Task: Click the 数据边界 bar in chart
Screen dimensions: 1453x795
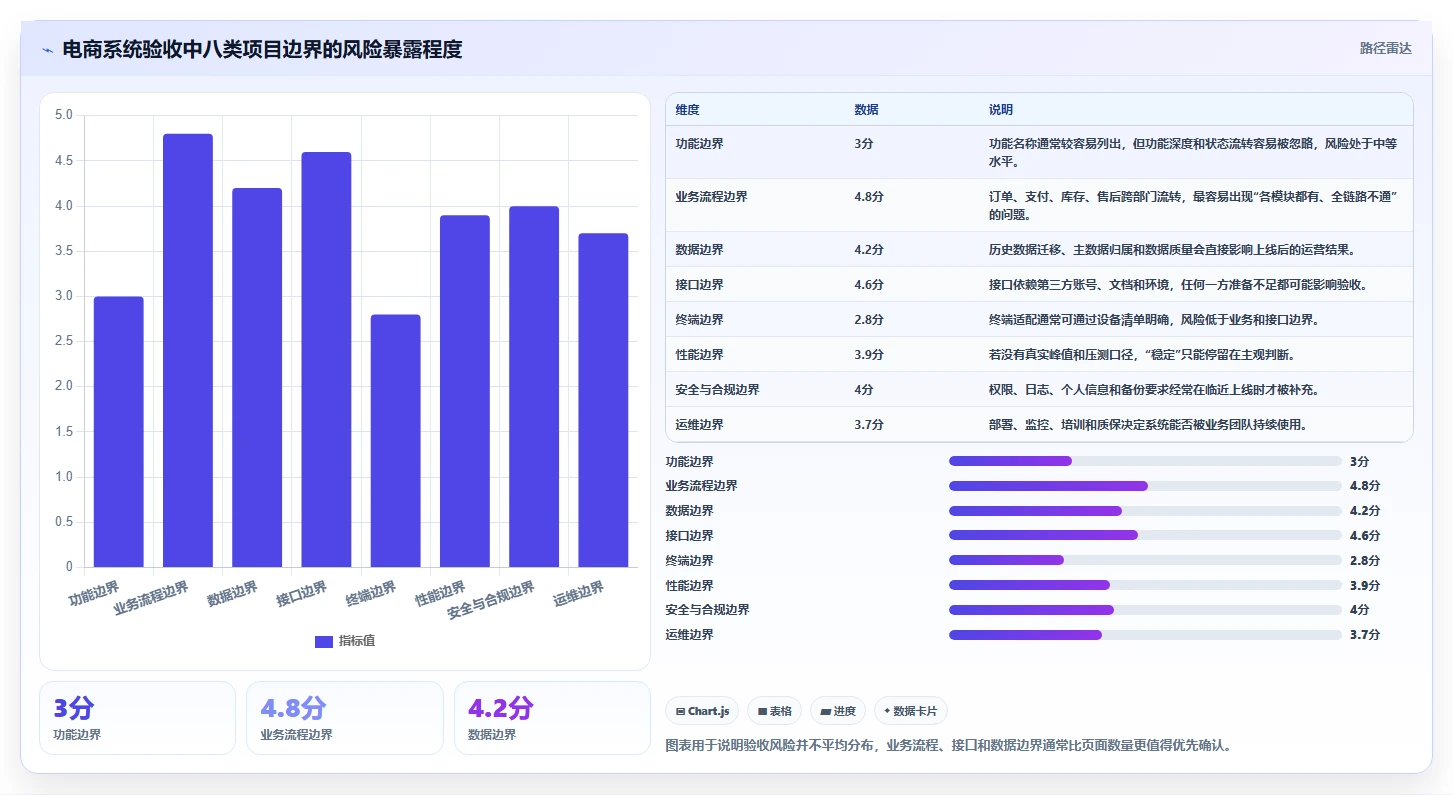Action: (257, 378)
